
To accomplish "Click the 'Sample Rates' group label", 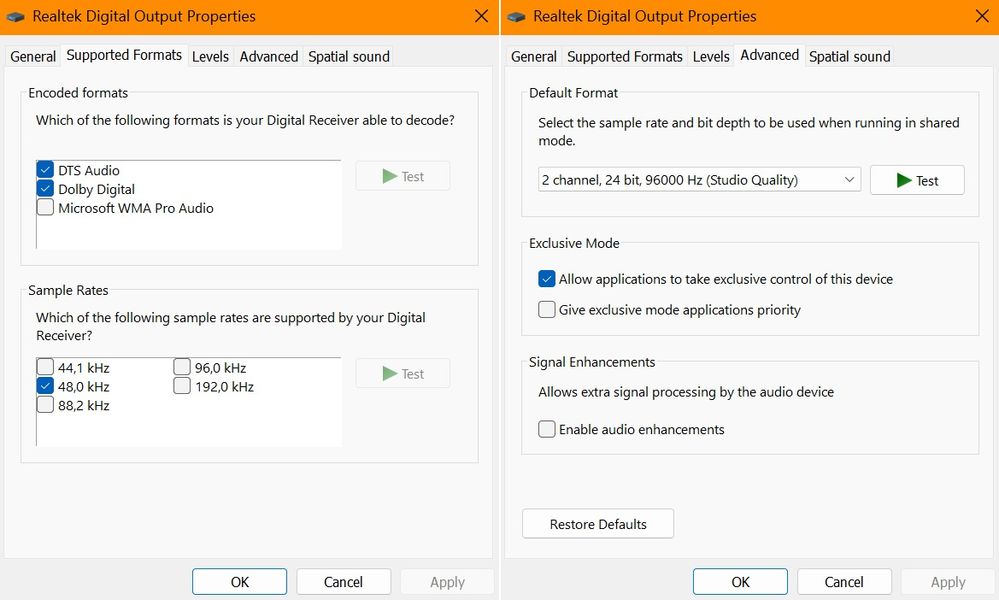I will click(x=68, y=290).
